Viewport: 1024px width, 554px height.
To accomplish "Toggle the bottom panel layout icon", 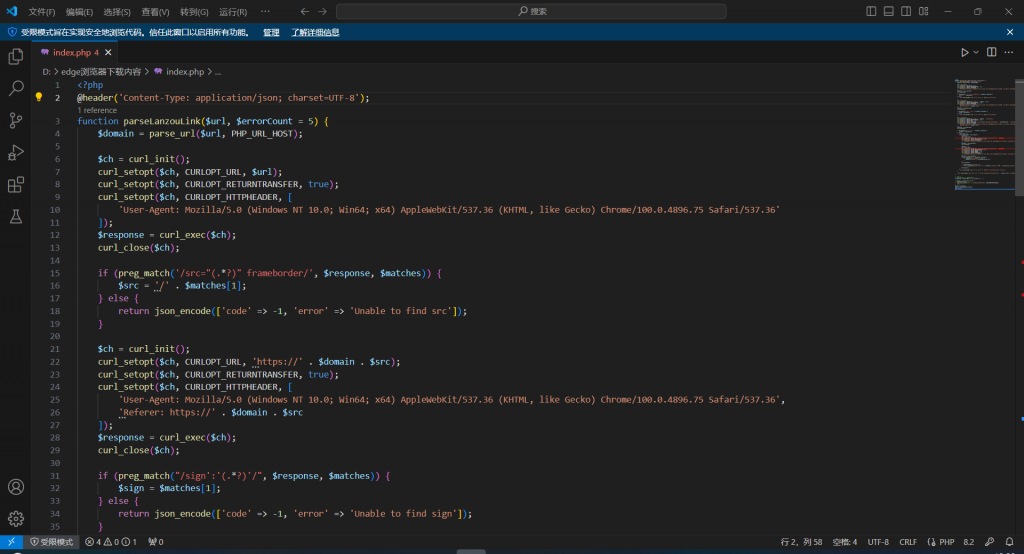I will 889,11.
